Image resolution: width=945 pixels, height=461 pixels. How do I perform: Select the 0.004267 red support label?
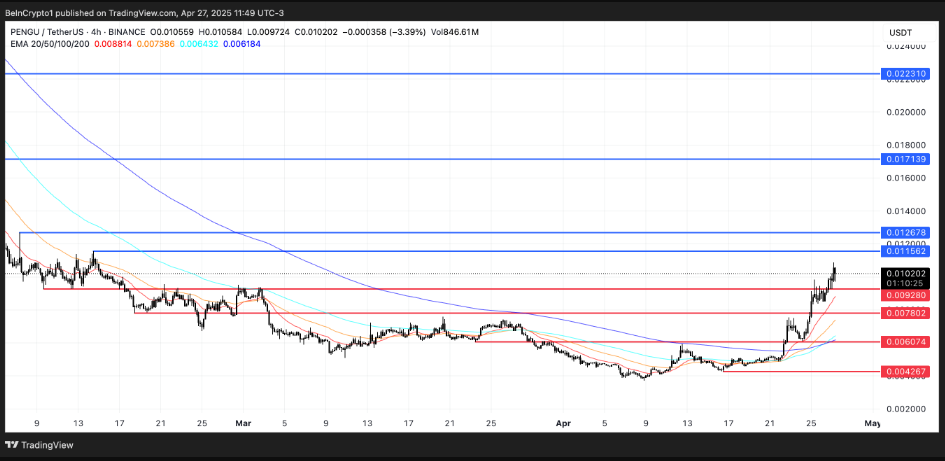906,371
